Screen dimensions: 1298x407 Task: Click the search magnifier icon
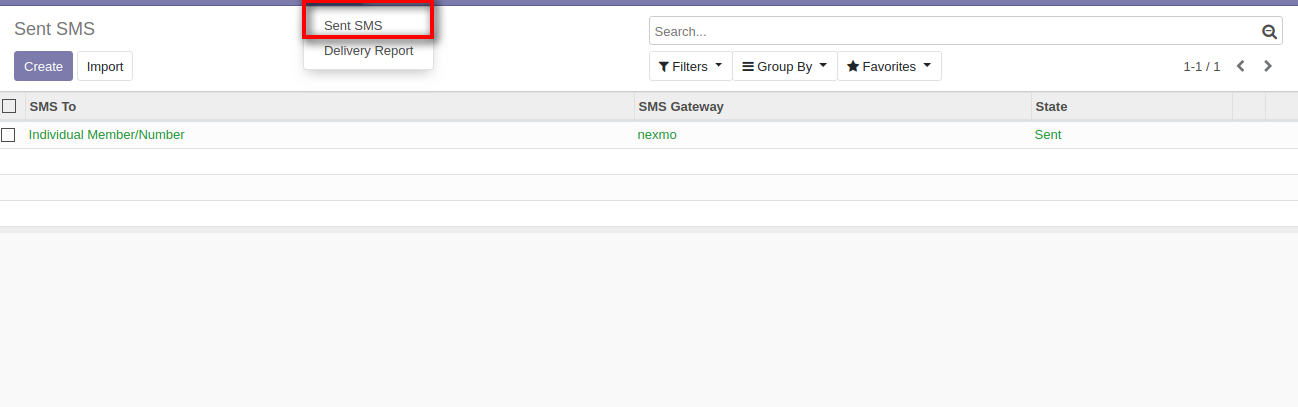[x=1269, y=32]
